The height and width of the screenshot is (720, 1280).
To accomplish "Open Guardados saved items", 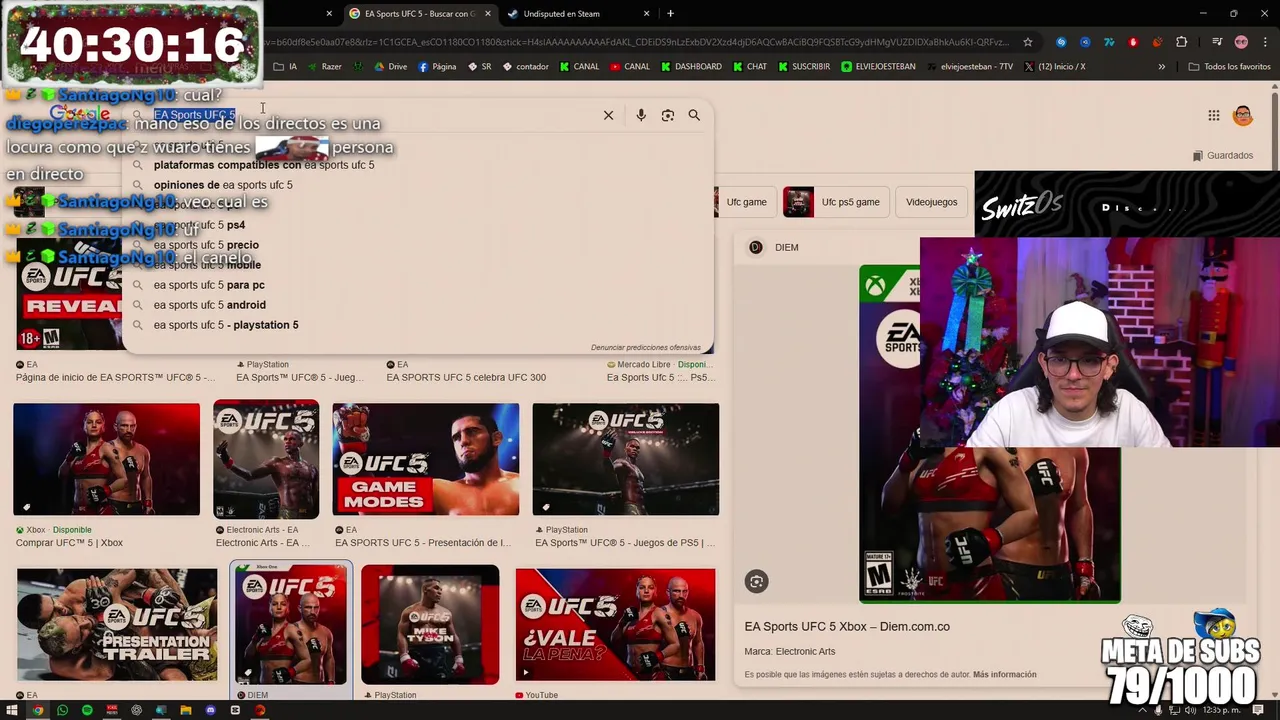I will (x=1223, y=156).
